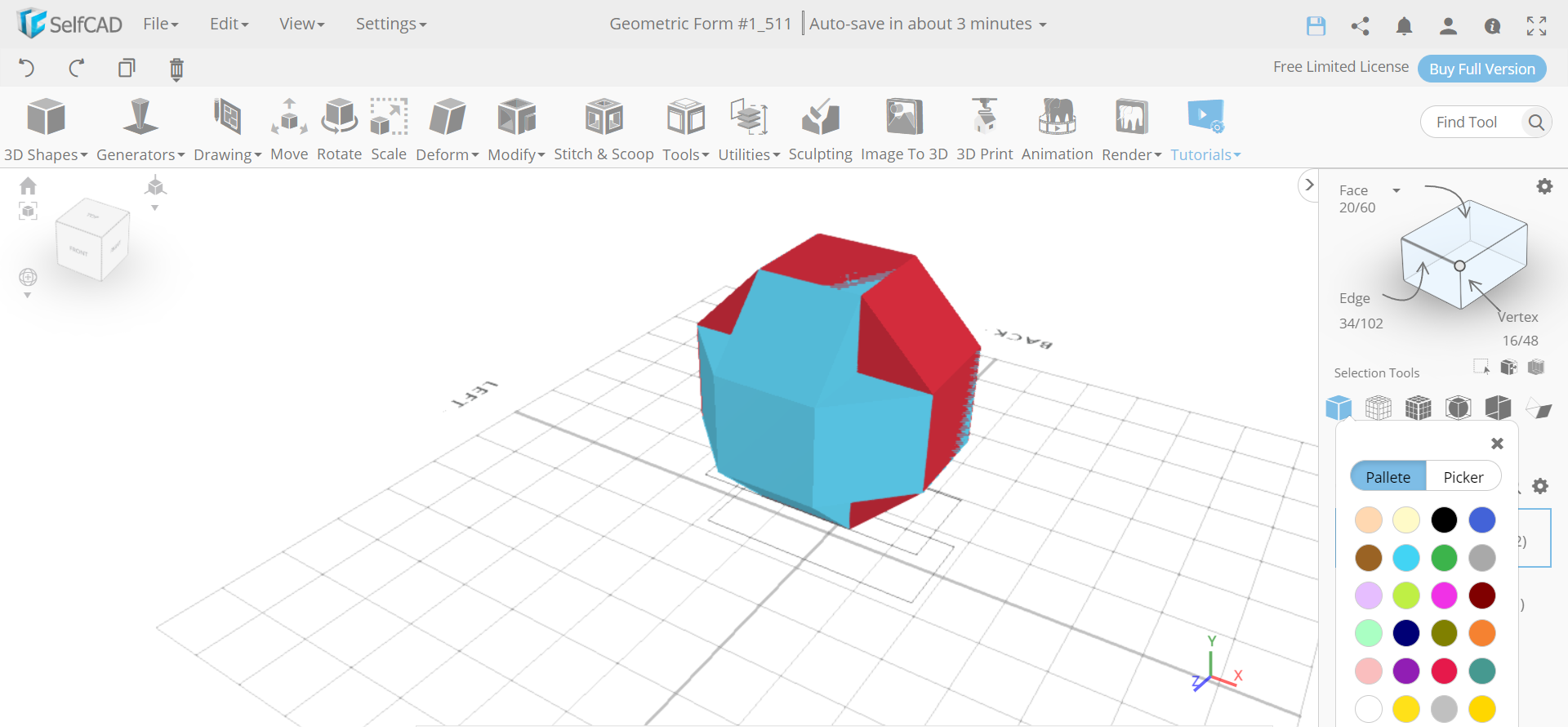1568x727 pixels.
Task: Select the Sculpting tool
Action: [820, 130]
